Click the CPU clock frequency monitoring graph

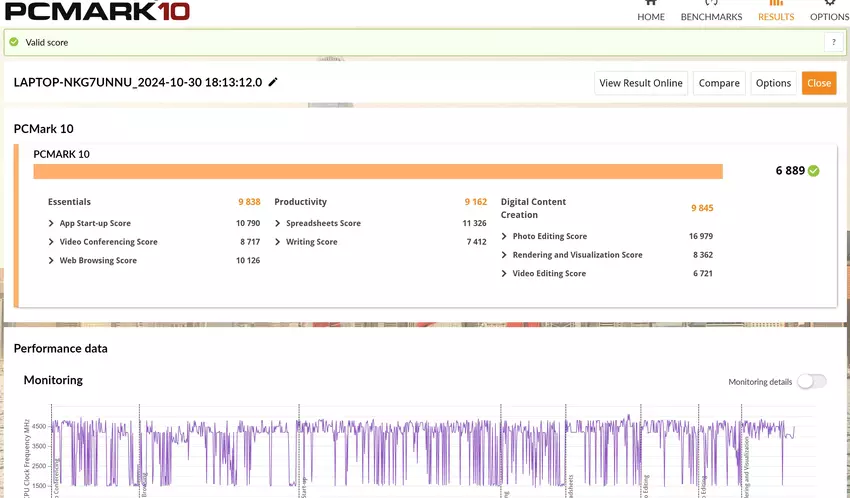point(420,455)
